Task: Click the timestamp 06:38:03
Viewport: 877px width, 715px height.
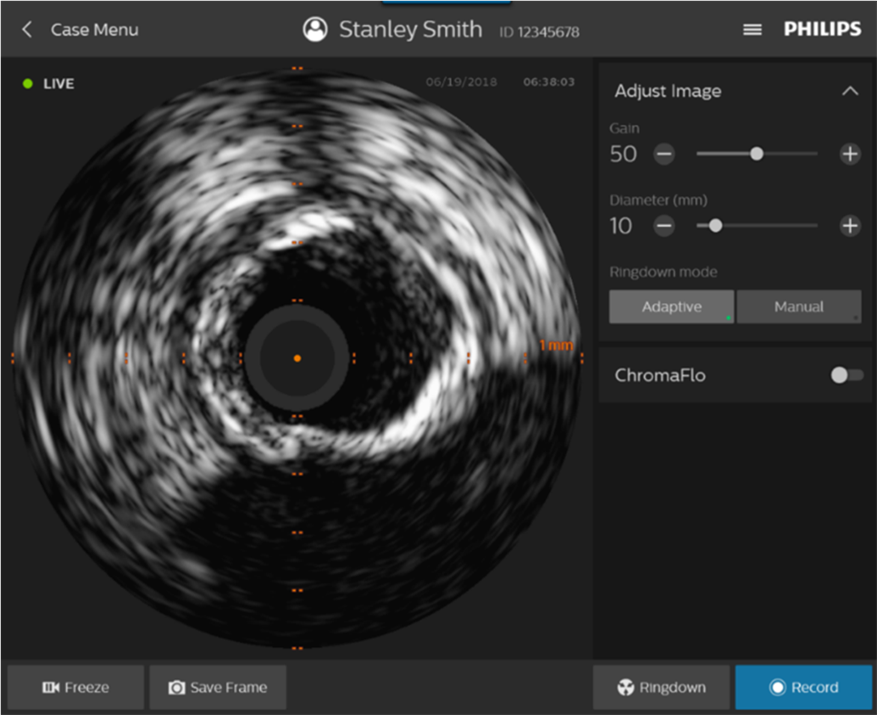Action: [549, 82]
